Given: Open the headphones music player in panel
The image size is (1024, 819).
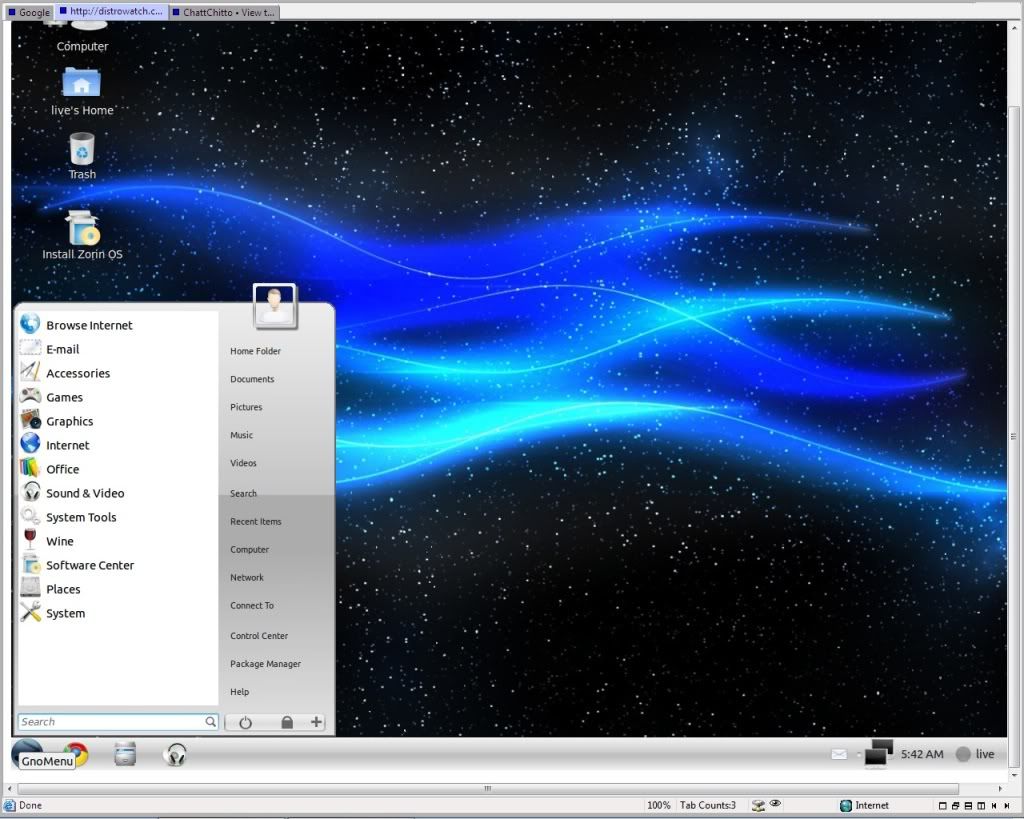Looking at the screenshot, I should (175, 754).
